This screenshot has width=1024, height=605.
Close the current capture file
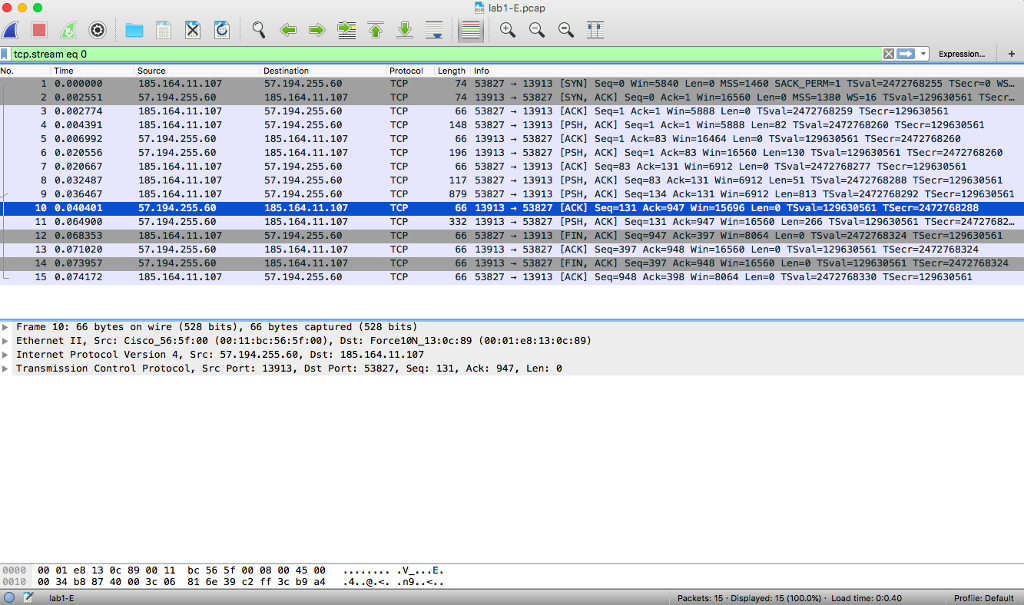pyautogui.click(x=192, y=30)
